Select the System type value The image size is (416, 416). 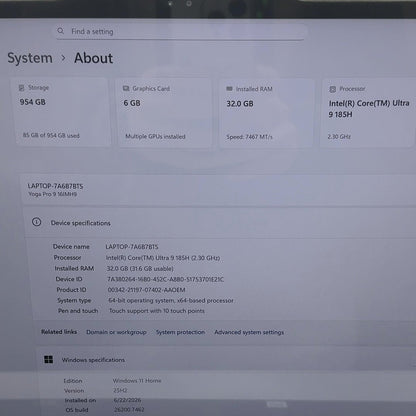tap(171, 300)
